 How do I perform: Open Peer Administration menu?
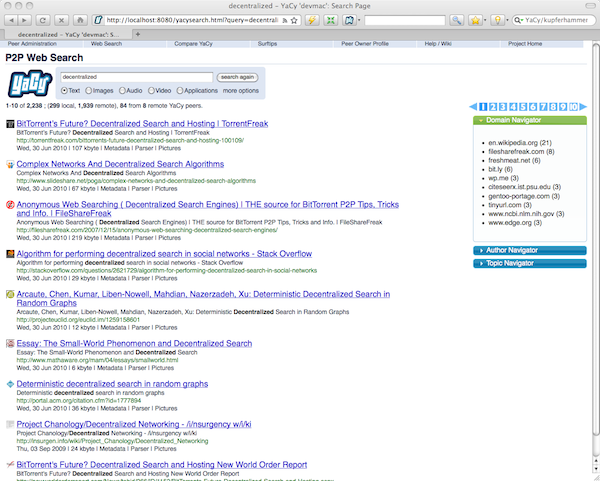(x=32, y=44)
